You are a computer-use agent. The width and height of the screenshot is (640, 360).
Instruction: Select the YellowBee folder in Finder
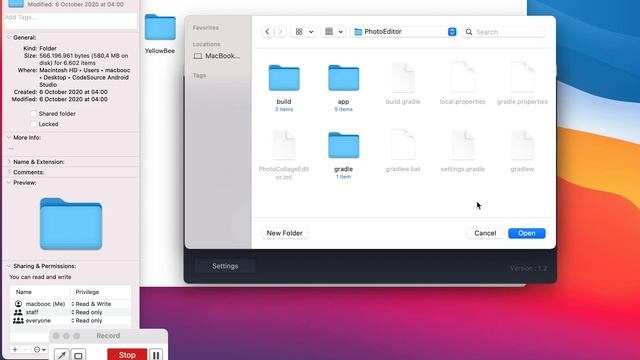point(160,33)
